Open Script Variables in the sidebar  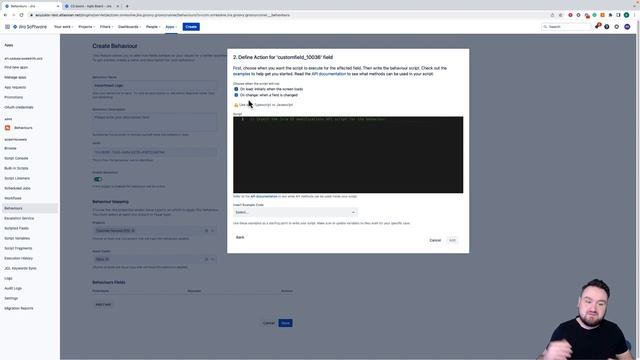coord(17,238)
